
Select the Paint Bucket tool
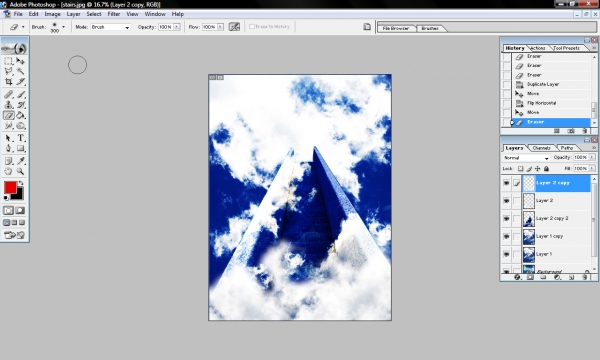(x=20, y=115)
